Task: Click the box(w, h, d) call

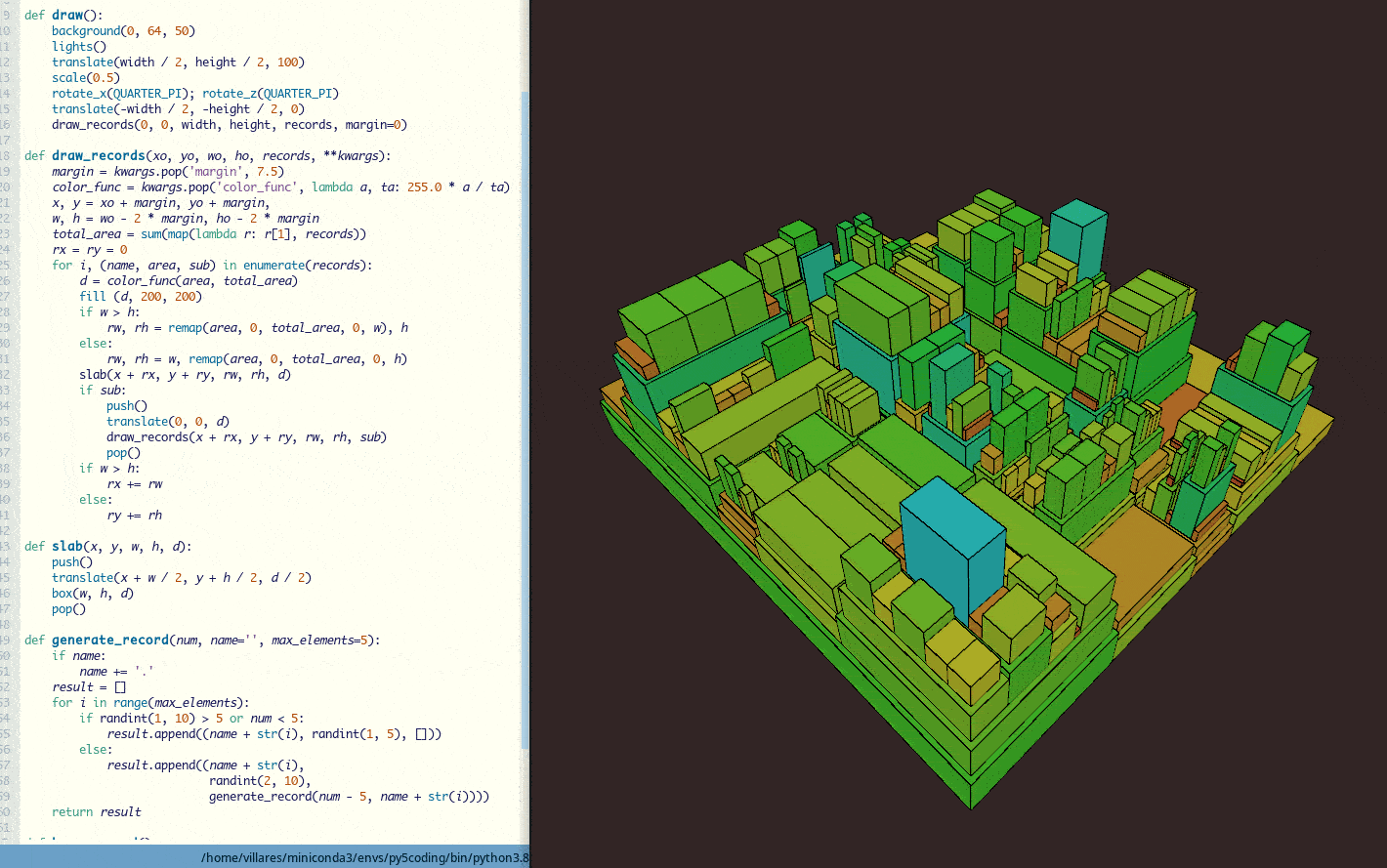Action: tap(93, 594)
